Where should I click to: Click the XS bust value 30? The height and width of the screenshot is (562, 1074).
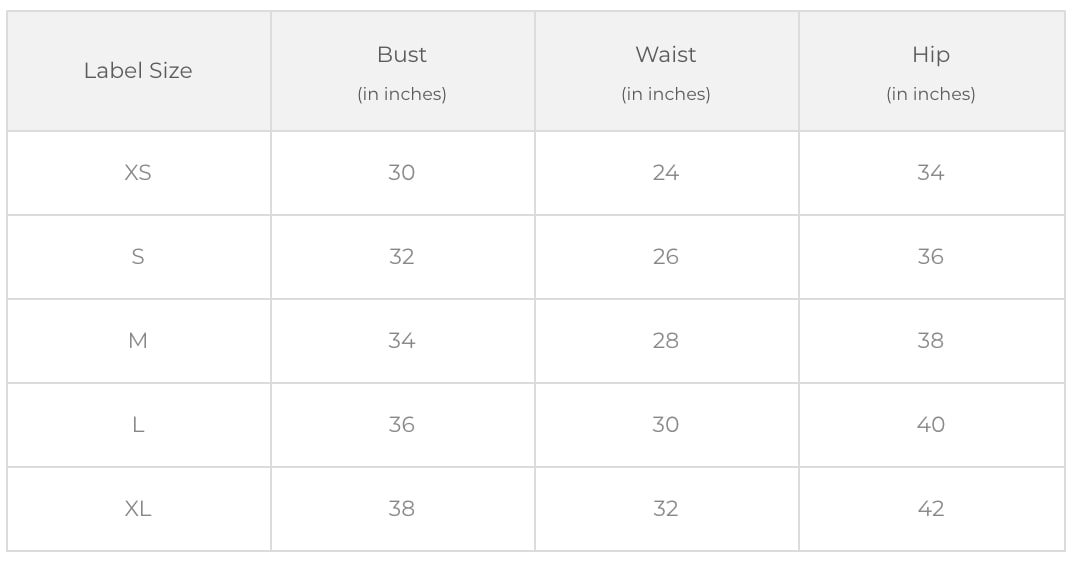pyautogui.click(x=402, y=173)
